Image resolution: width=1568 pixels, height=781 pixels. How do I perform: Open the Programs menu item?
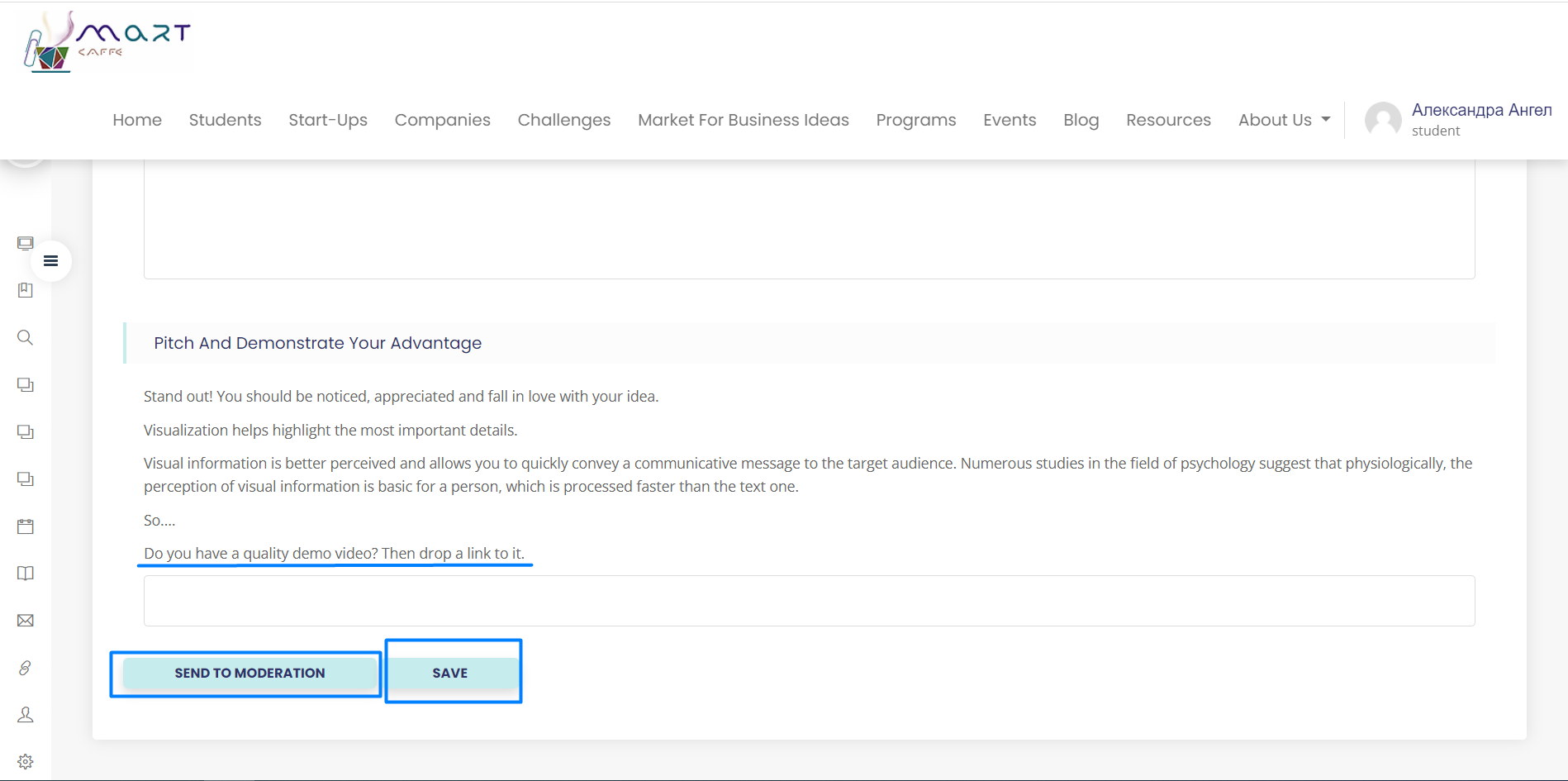[x=916, y=120]
